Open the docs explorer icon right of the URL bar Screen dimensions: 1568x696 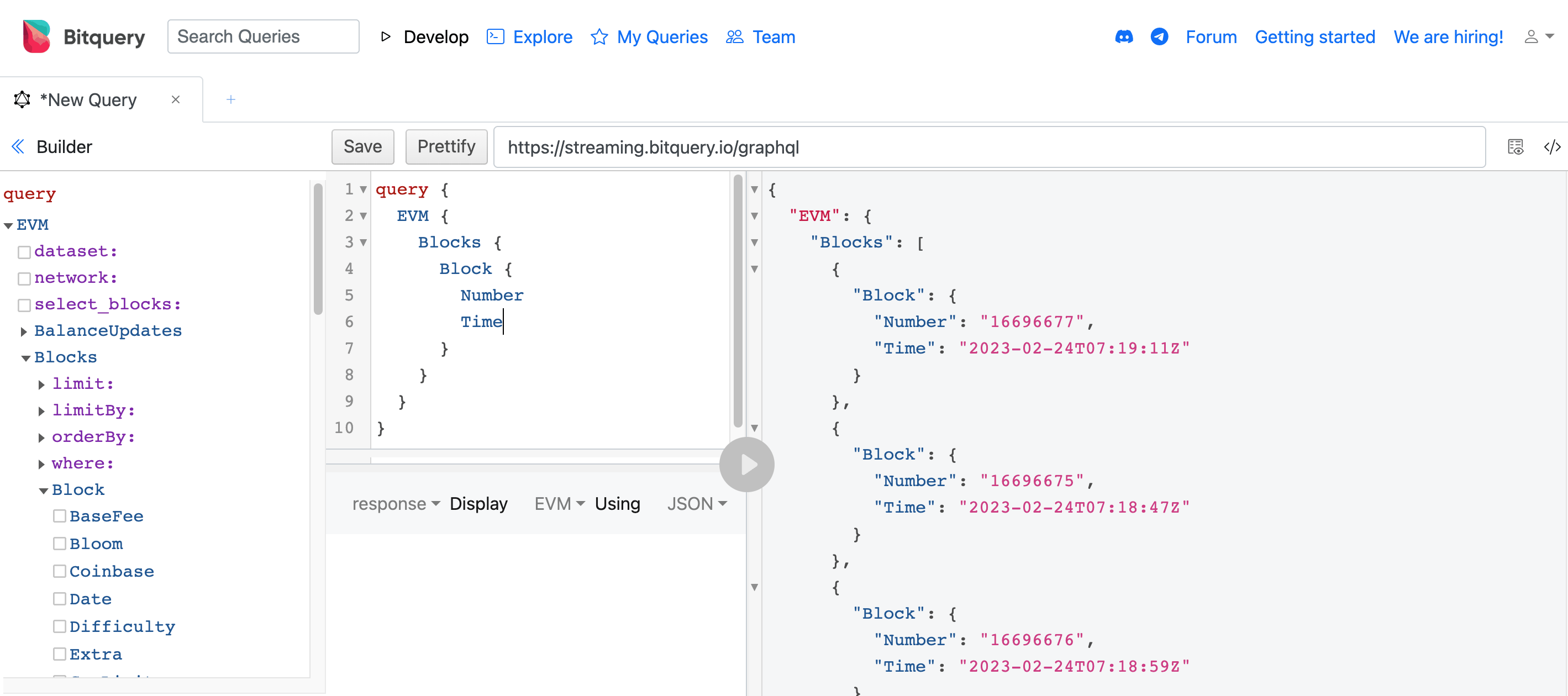[x=1516, y=146]
